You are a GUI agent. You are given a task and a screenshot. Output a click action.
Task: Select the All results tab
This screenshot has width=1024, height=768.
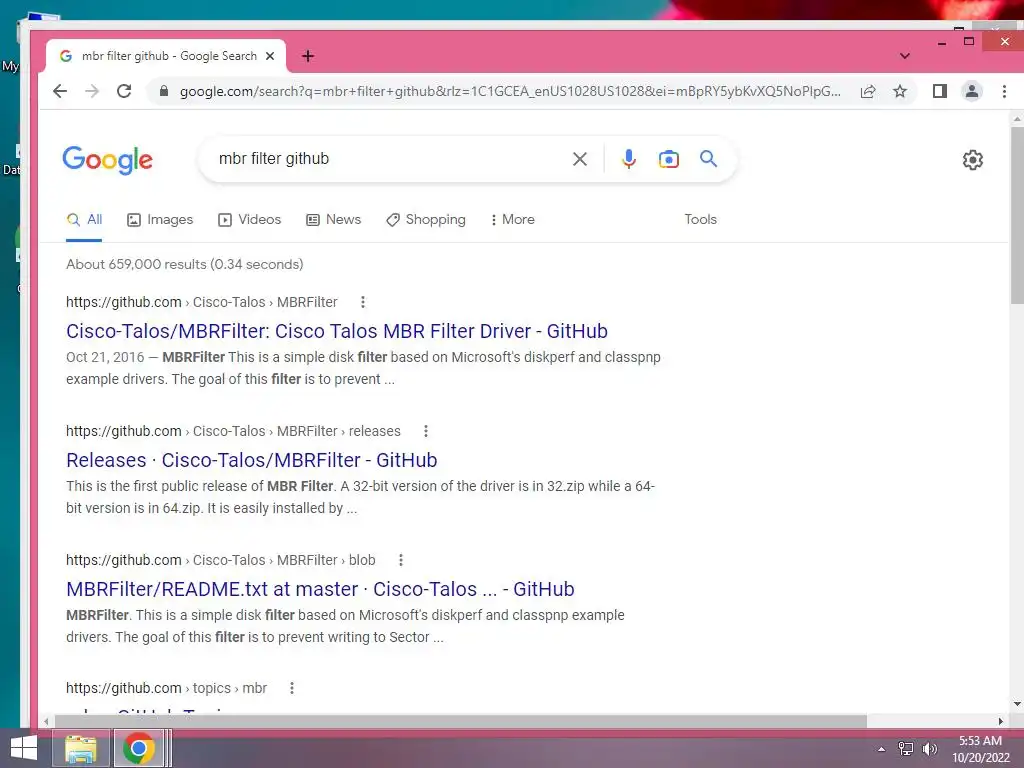click(84, 220)
